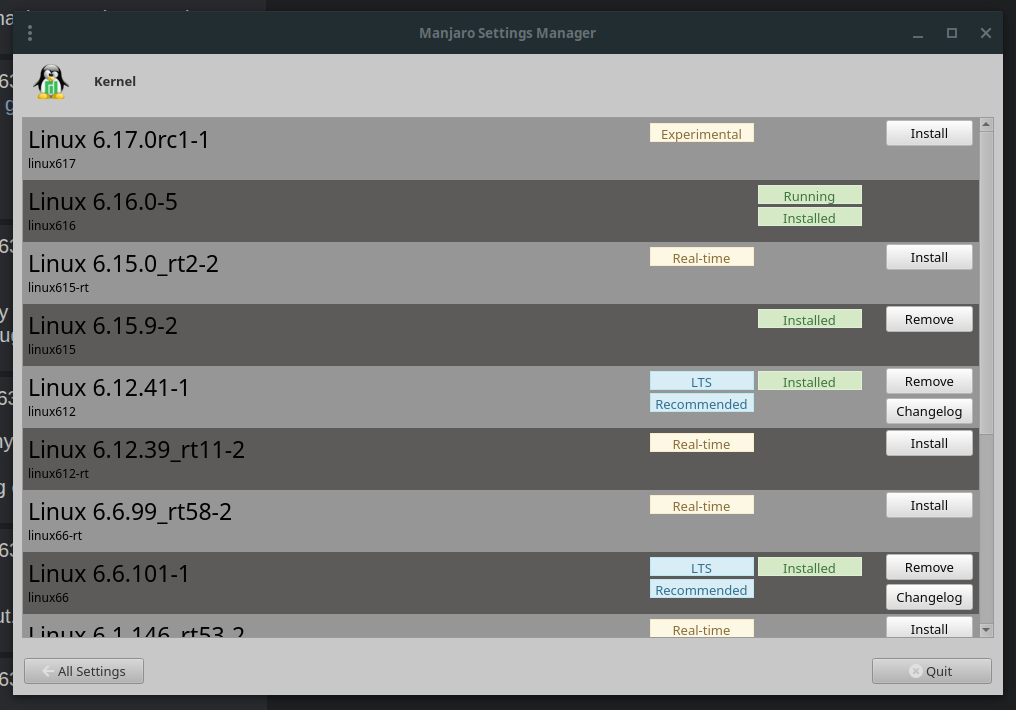Click the Installed tag on Linux 6.16.0-5

coord(810,217)
